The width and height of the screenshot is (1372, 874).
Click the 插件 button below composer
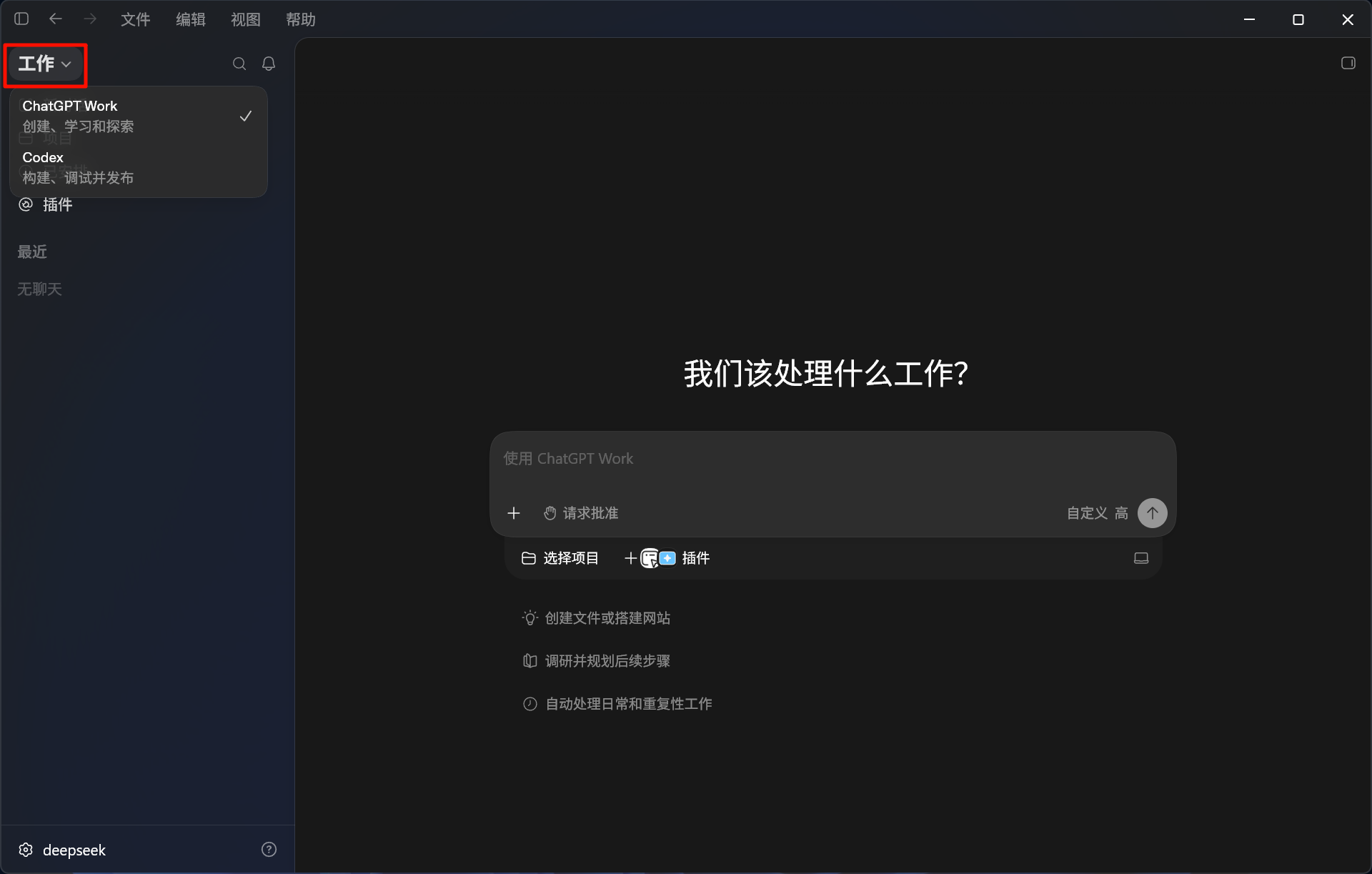(x=667, y=558)
